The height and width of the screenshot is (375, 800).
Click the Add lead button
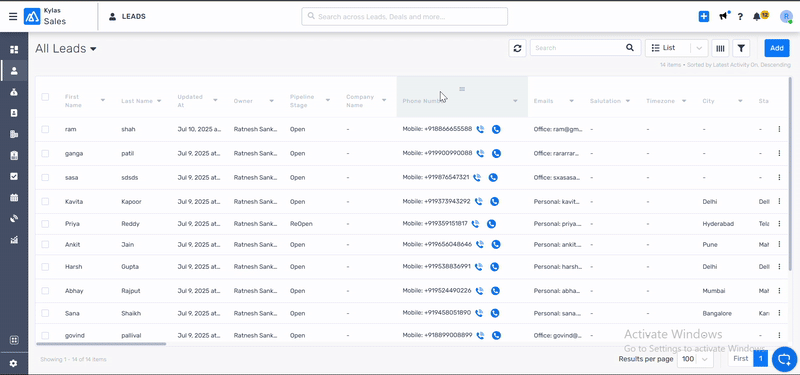pyautogui.click(x=777, y=48)
